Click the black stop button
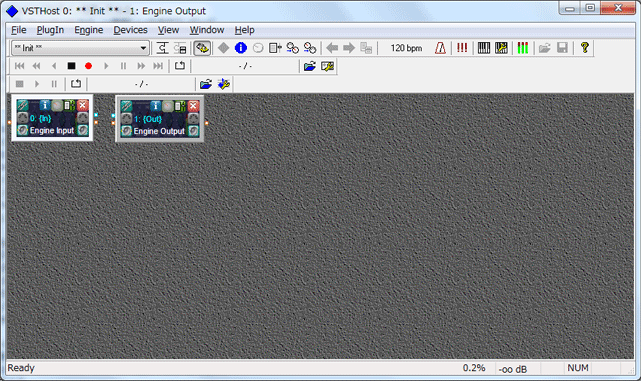This screenshot has height=381, width=641. click(72, 66)
